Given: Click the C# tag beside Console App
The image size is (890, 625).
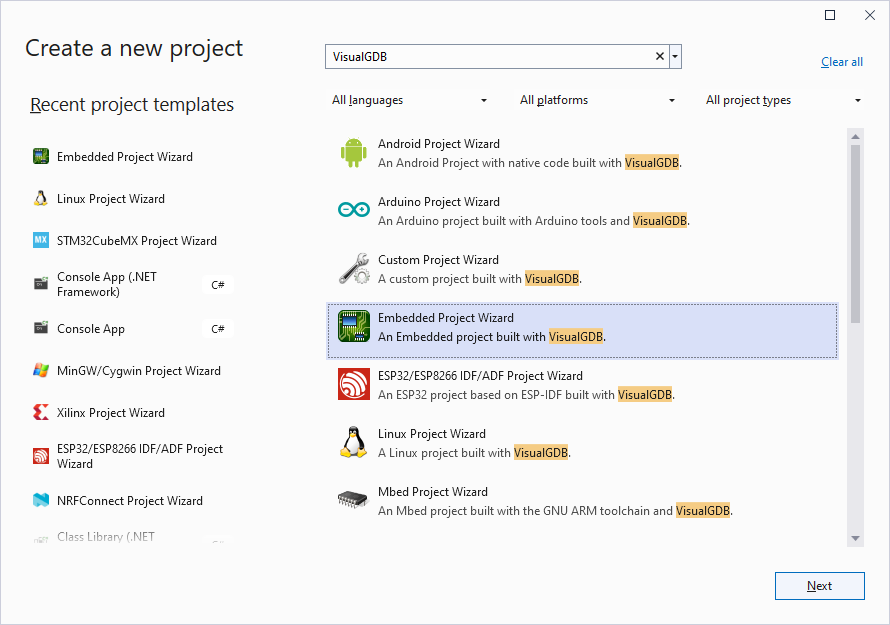Looking at the screenshot, I should pos(218,329).
